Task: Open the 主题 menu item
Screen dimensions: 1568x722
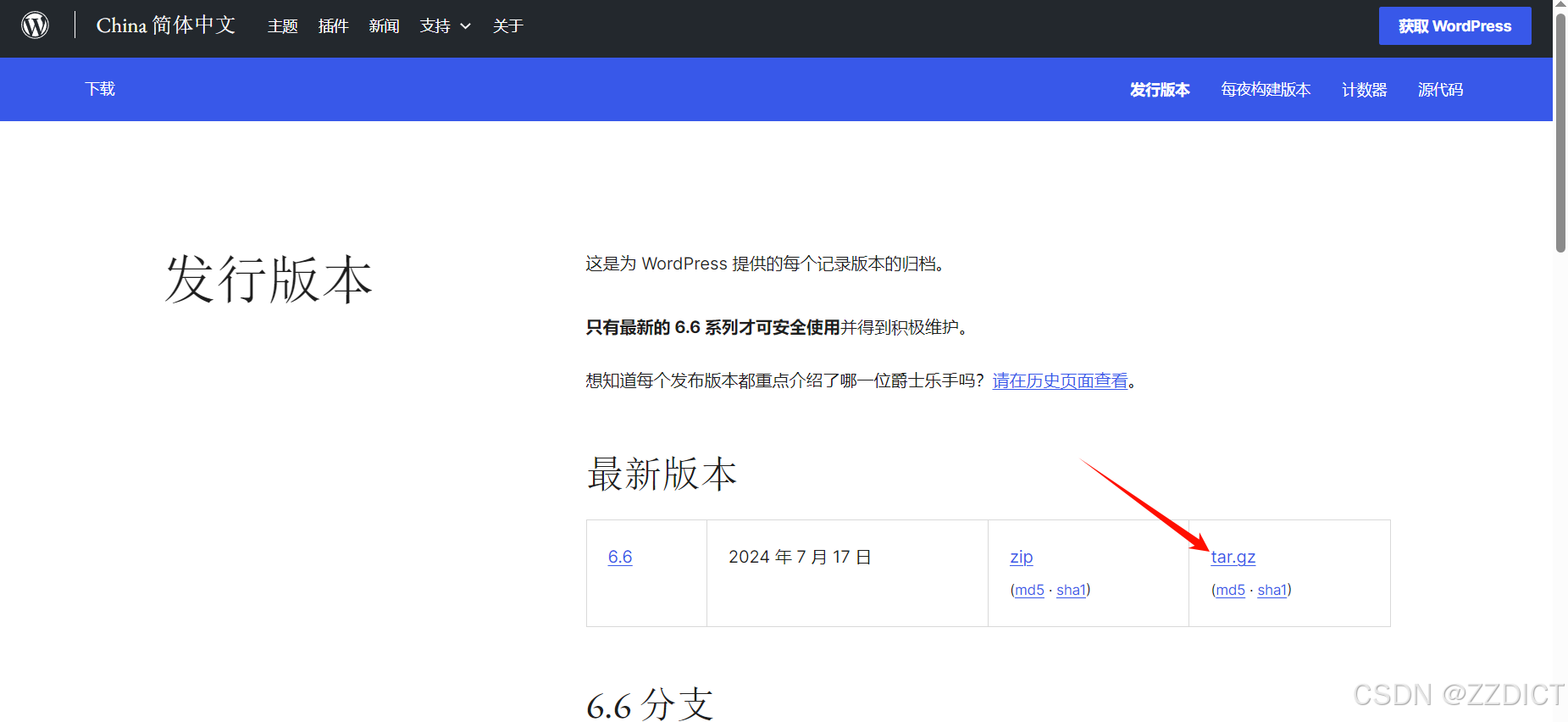Action: click(283, 26)
